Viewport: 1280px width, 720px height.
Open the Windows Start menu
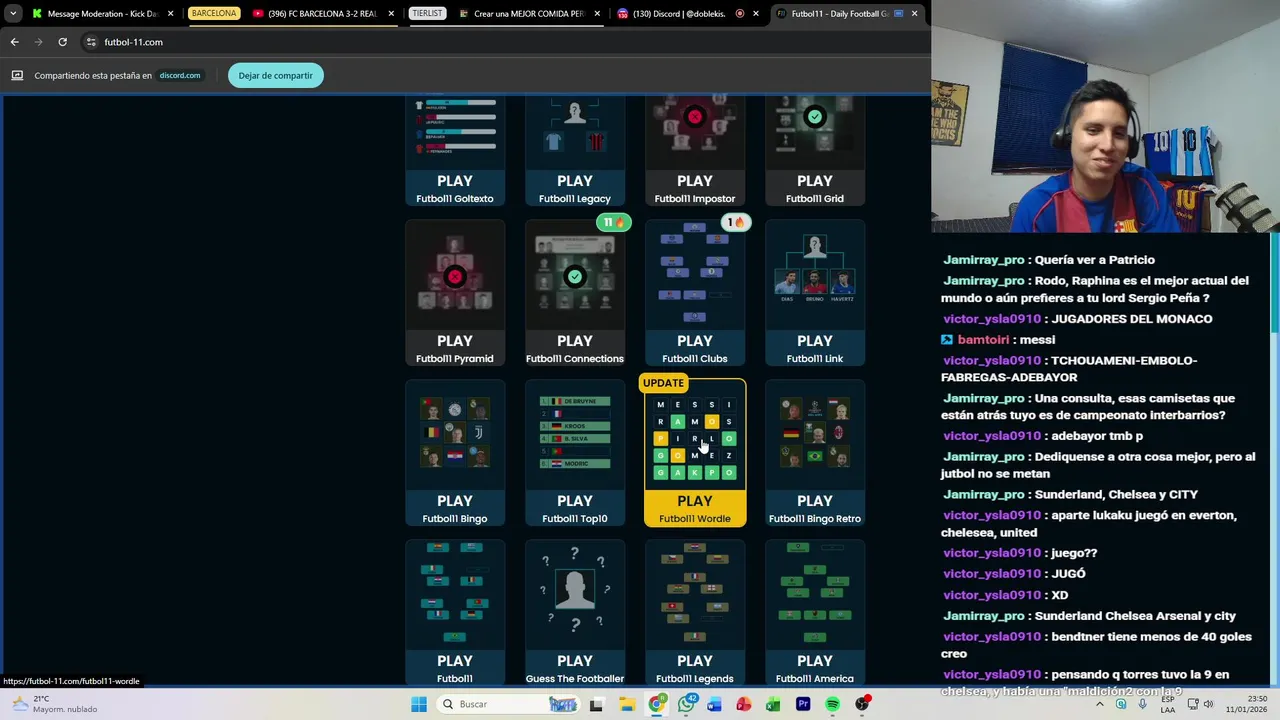[419, 704]
